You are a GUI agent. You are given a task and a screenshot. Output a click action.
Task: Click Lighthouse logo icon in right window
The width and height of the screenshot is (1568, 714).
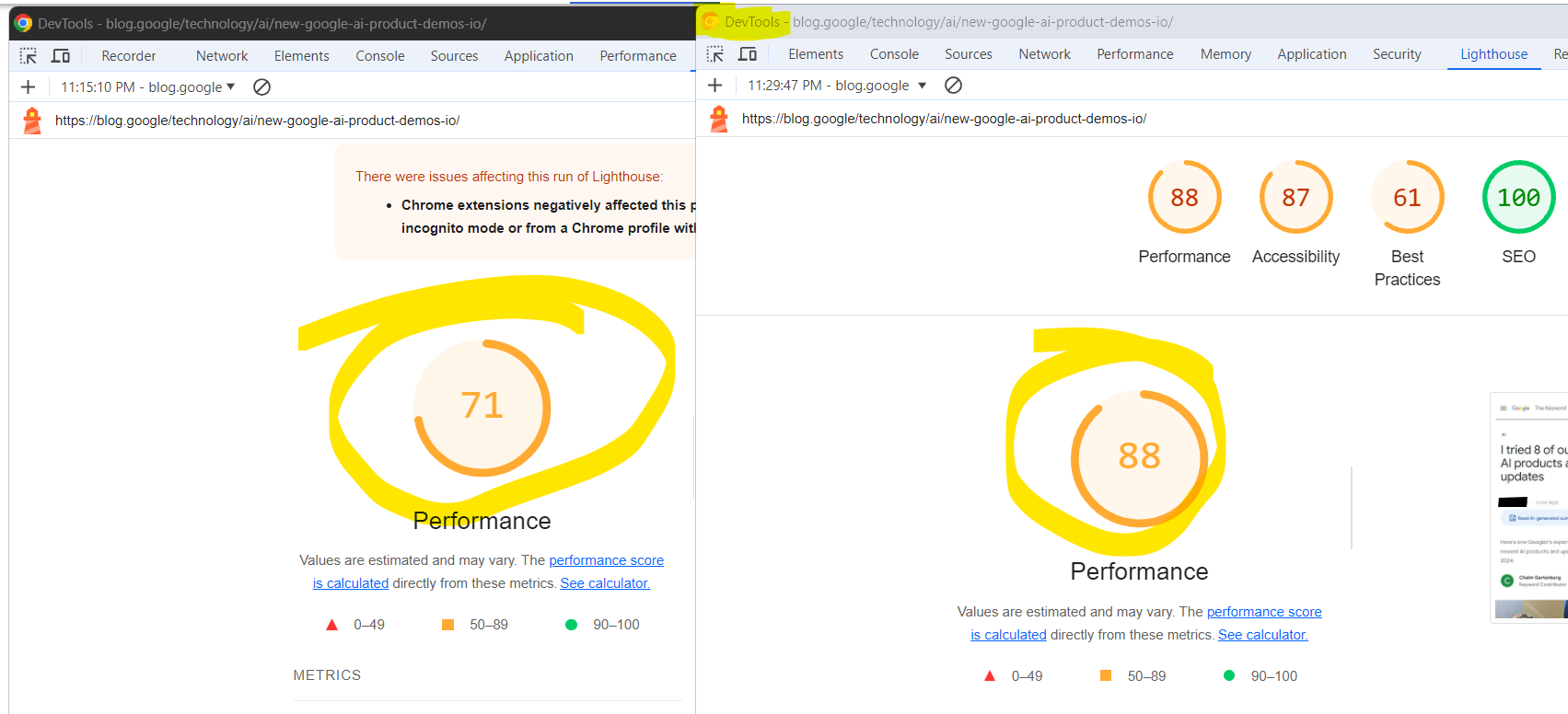(x=719, y=119)
